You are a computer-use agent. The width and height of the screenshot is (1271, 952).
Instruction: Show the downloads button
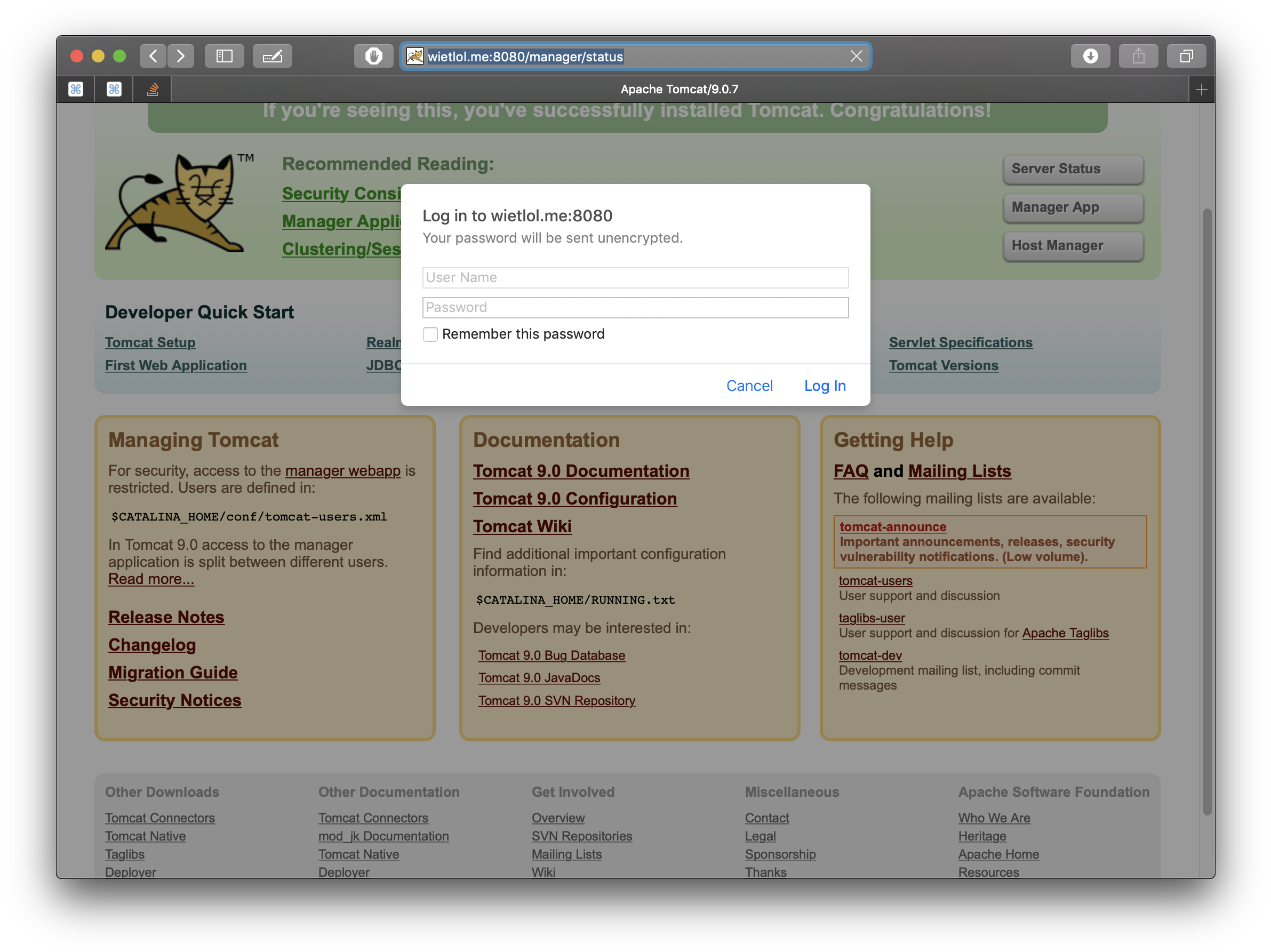pyautogui.click(x=1090, y=57)
